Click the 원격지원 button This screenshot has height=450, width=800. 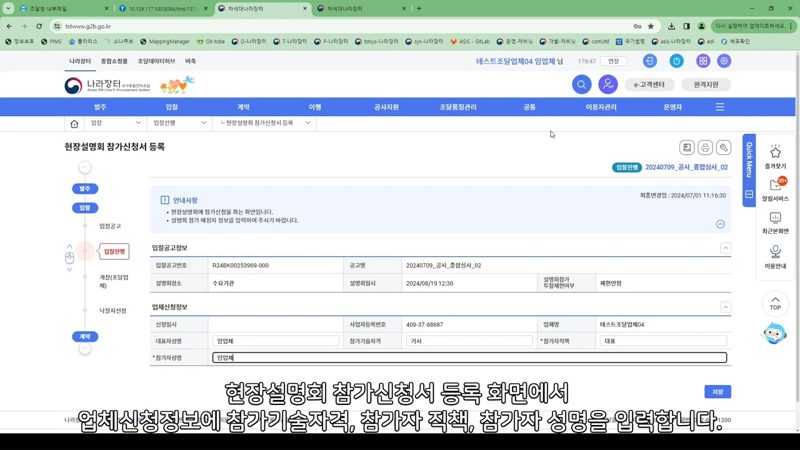(706, 85)
